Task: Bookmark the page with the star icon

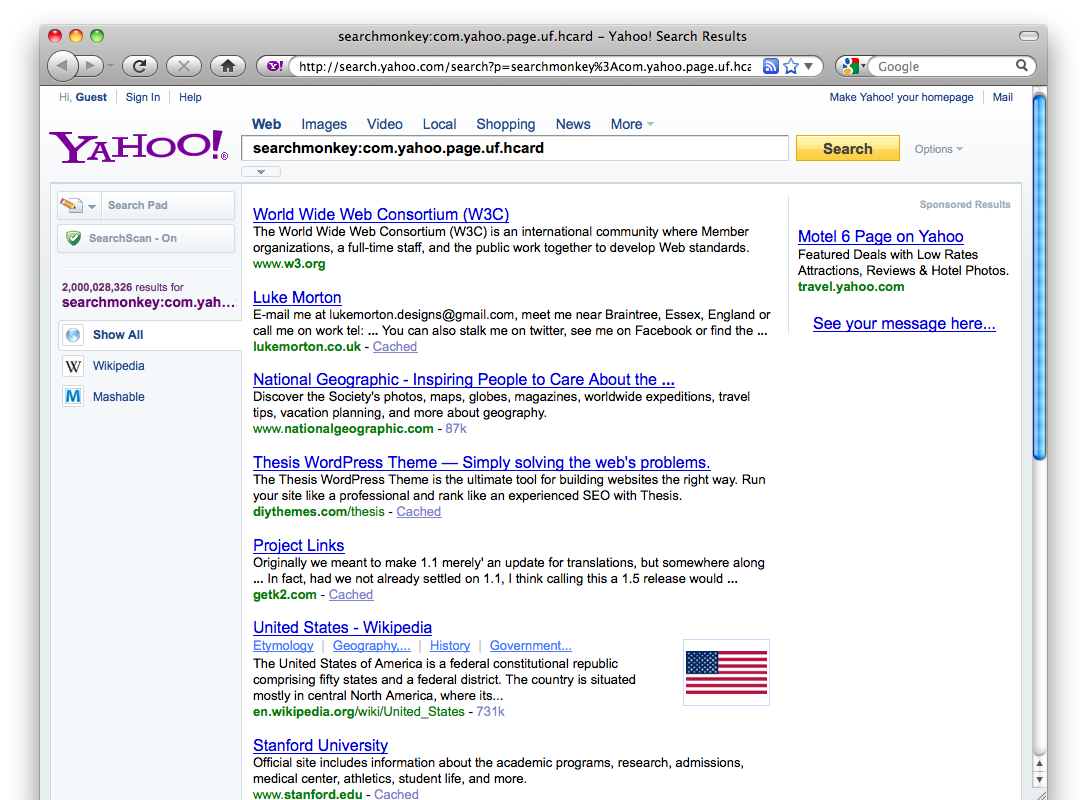Action: pos(791,66)
